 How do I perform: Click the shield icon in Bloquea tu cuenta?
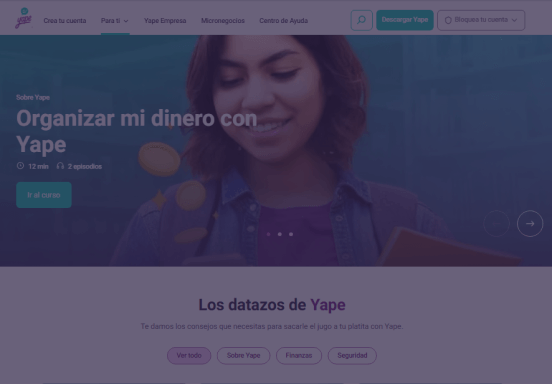[x=448, y=20]
